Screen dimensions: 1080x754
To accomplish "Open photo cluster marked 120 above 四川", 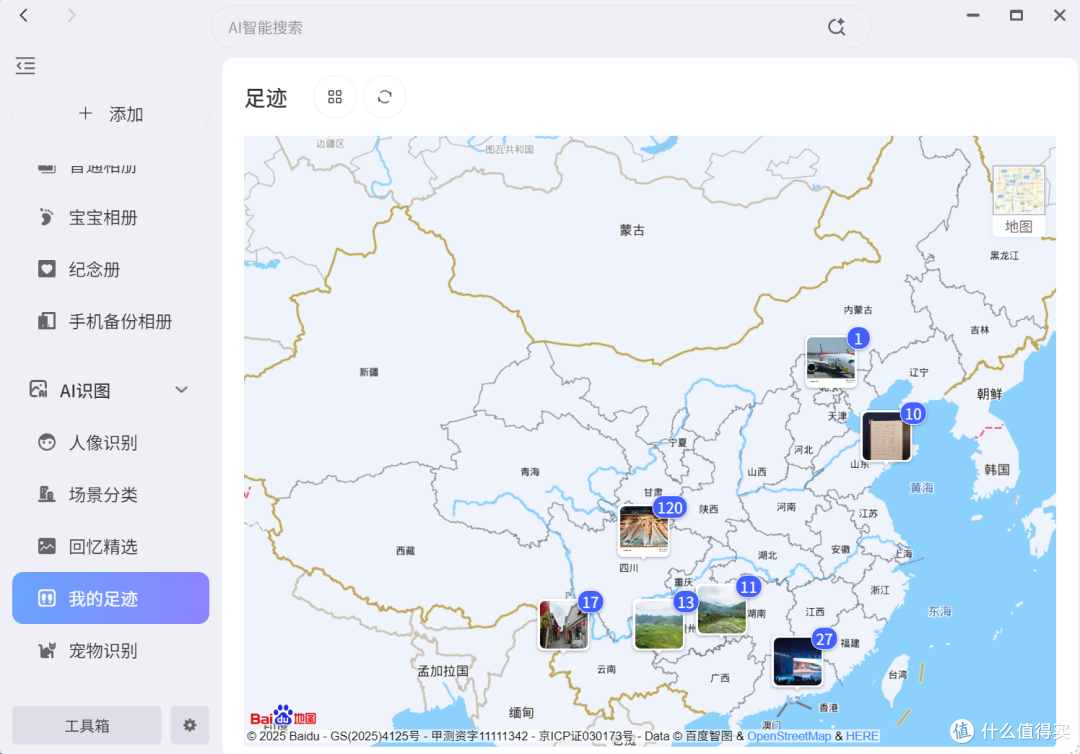I will (x=643, y=530).
